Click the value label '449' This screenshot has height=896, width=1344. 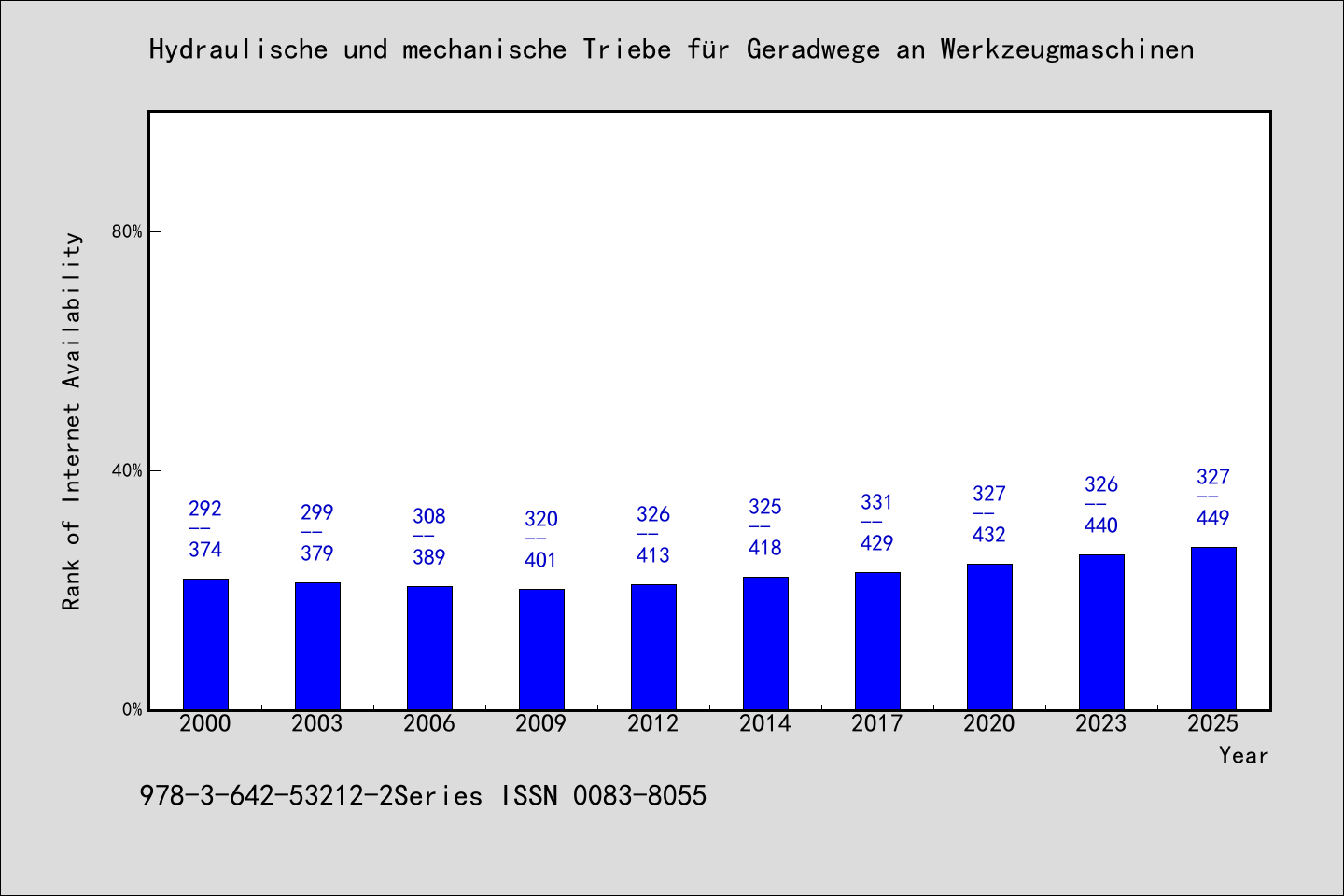click(x=1213, y=518)
